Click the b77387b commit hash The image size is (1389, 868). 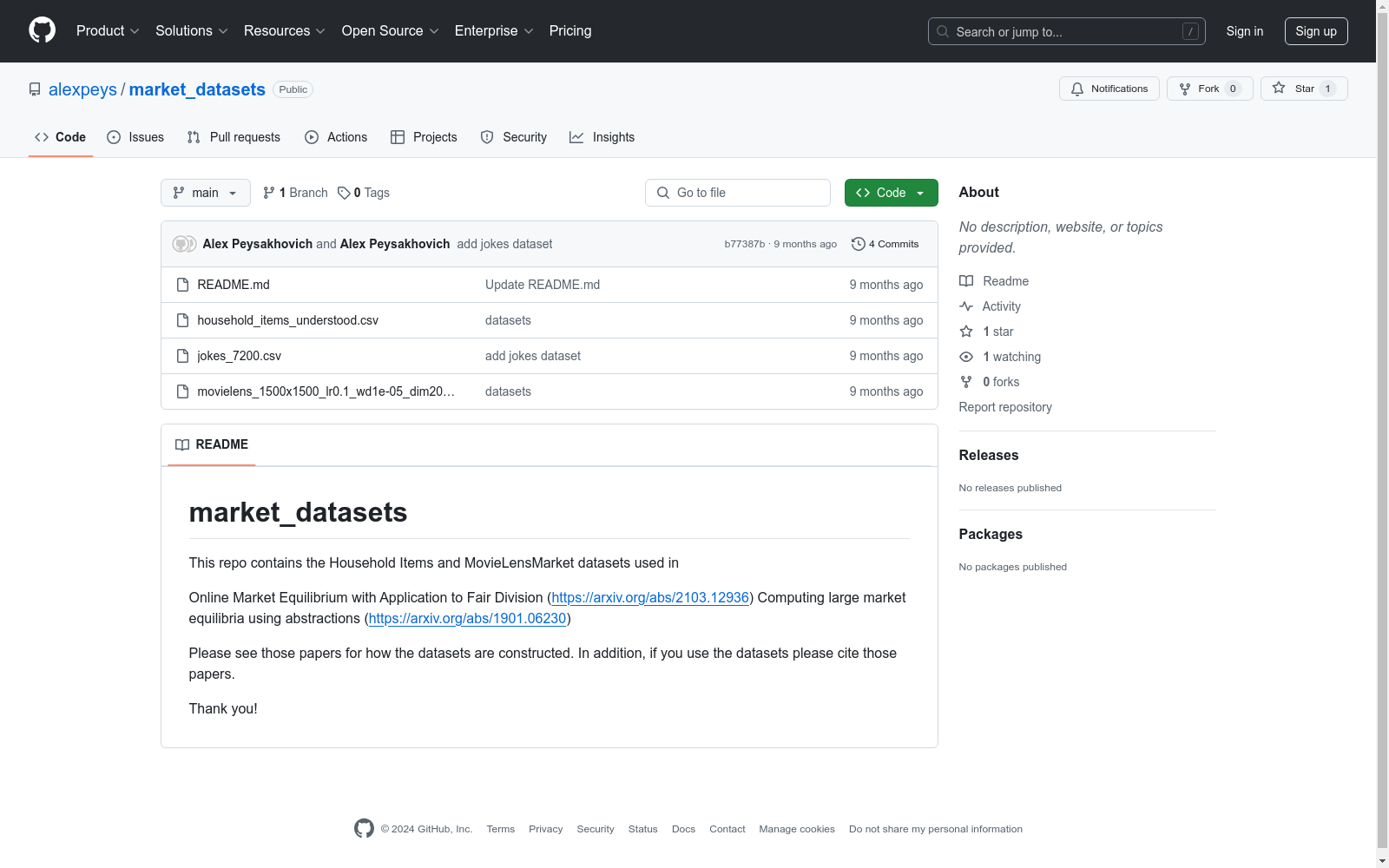click(x=745, y=244)
